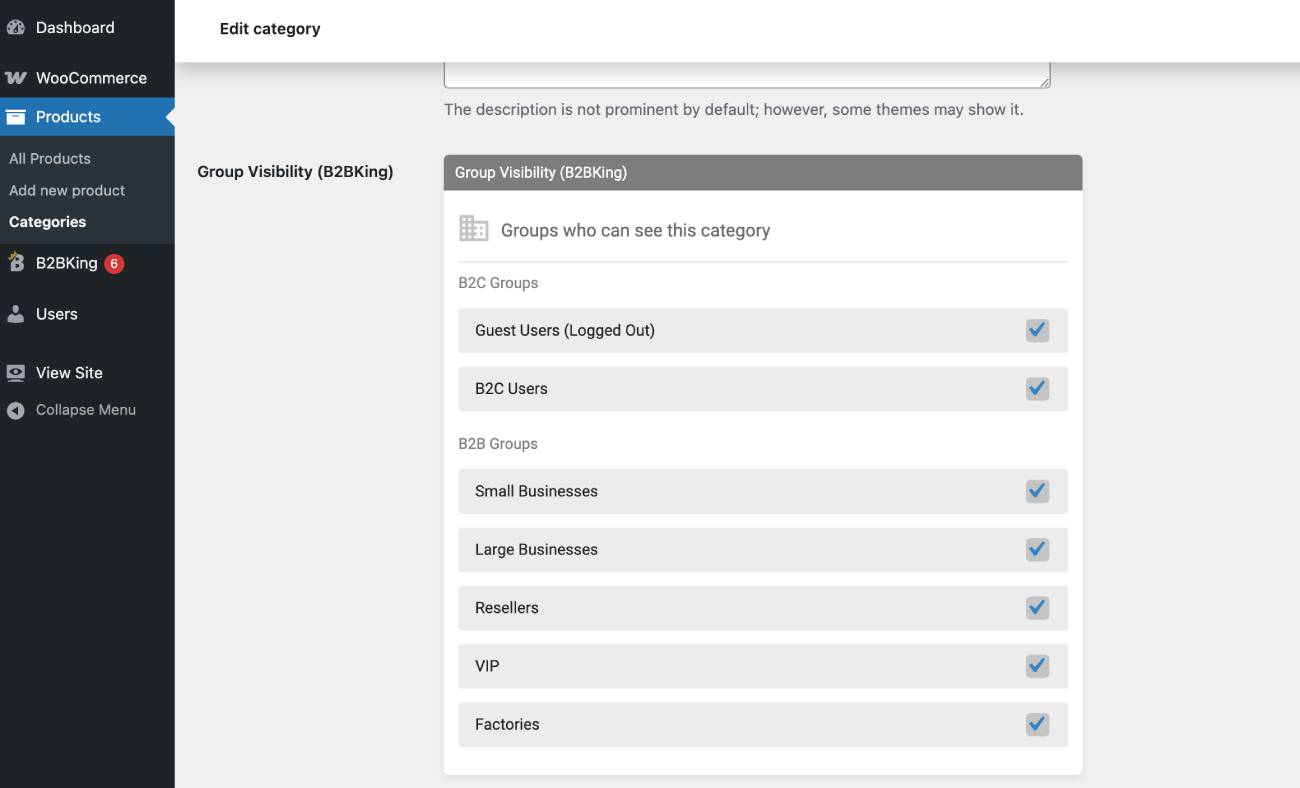Uncheck the Factories checkbox
Image resolution: width=1300 pixels, height=788 pixels.
point(1037,724)
